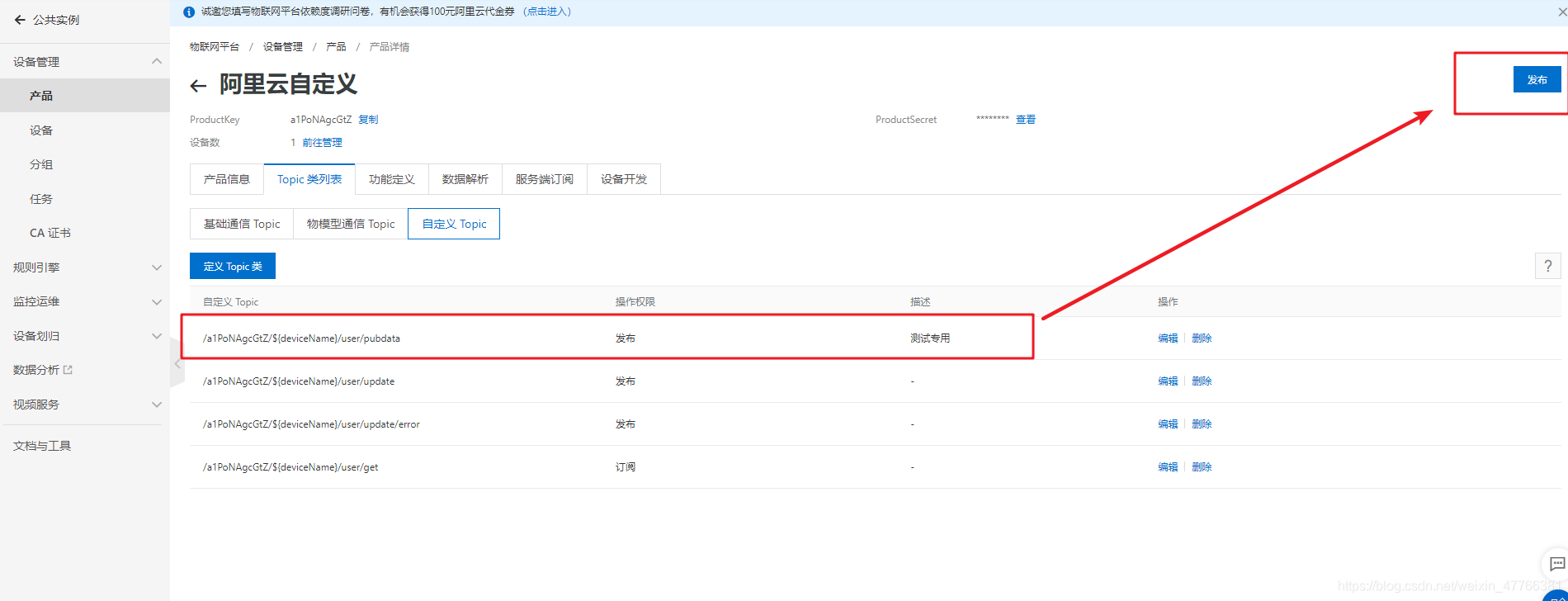Select the 基础通信 Topic sub-tab
Screen dimensions: 1568x601
point(242,224)
